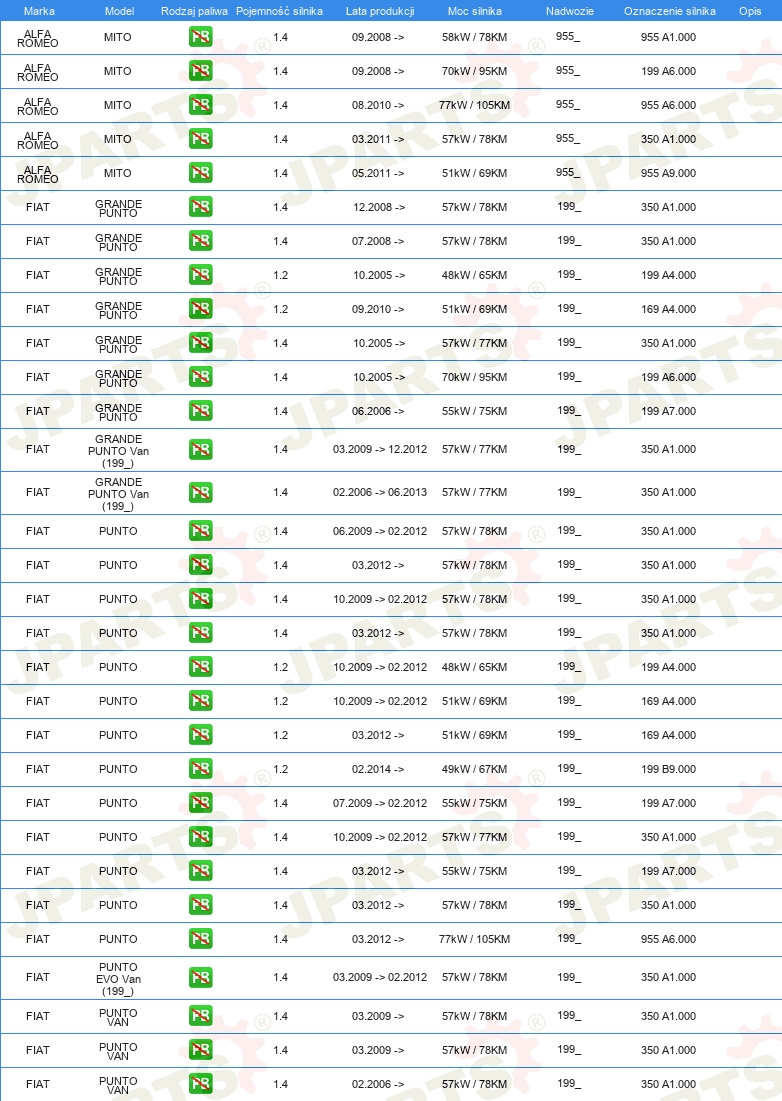Click fuel icon in Mito 58kW / 78KM row
This screenshot has width=782, height=1101.
pos(201,37)
